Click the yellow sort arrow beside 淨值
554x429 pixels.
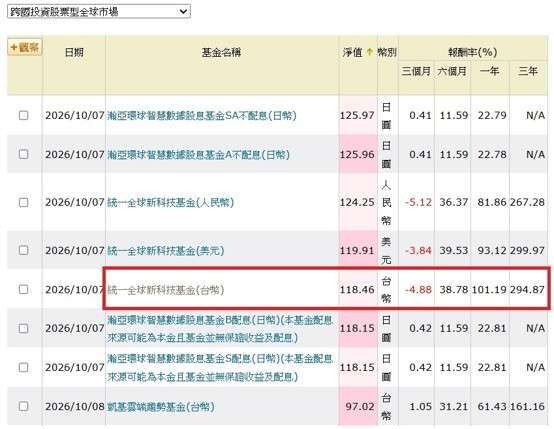tap(370, 52)
